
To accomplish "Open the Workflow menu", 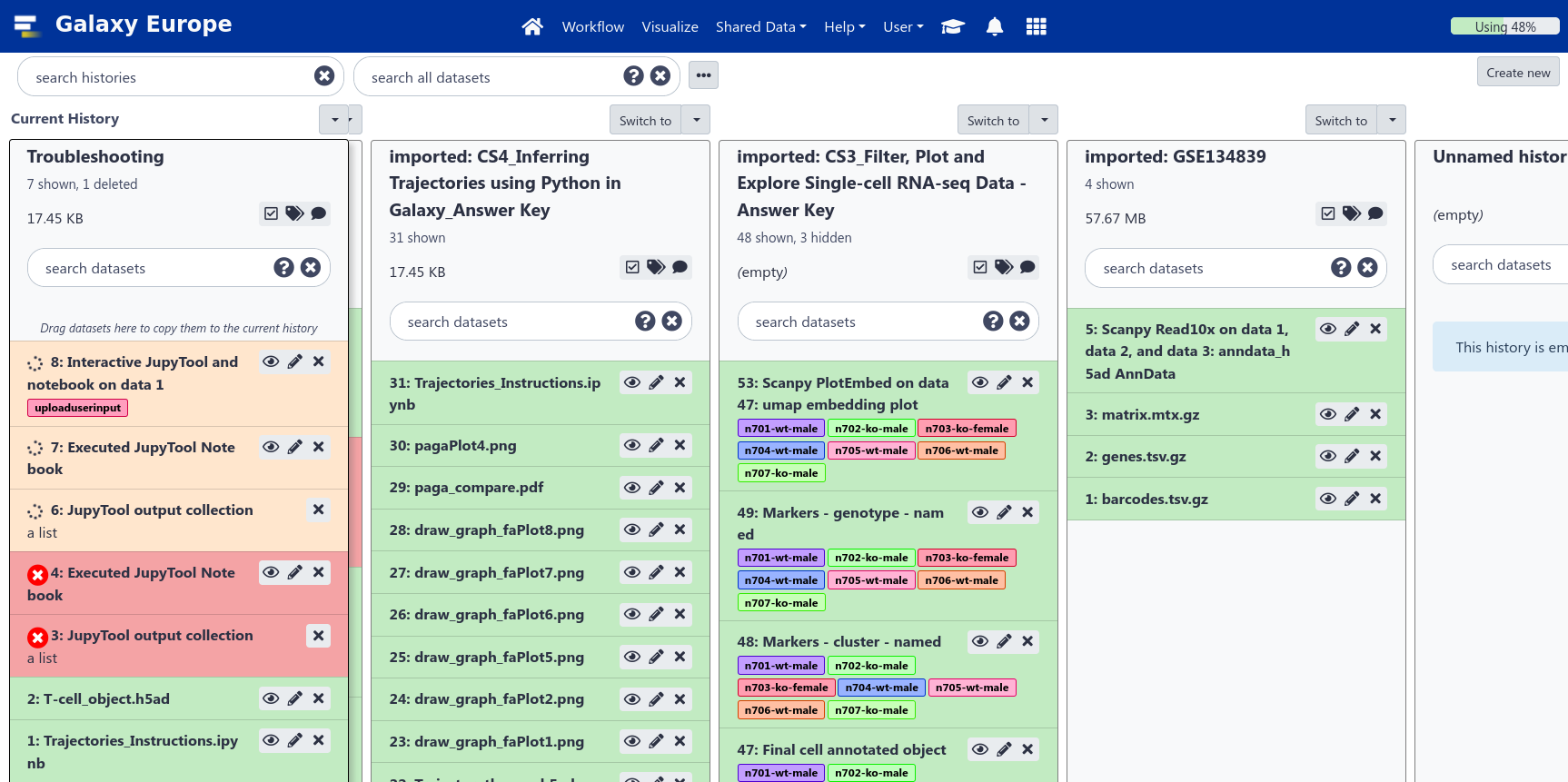I will tap(593, 26).
